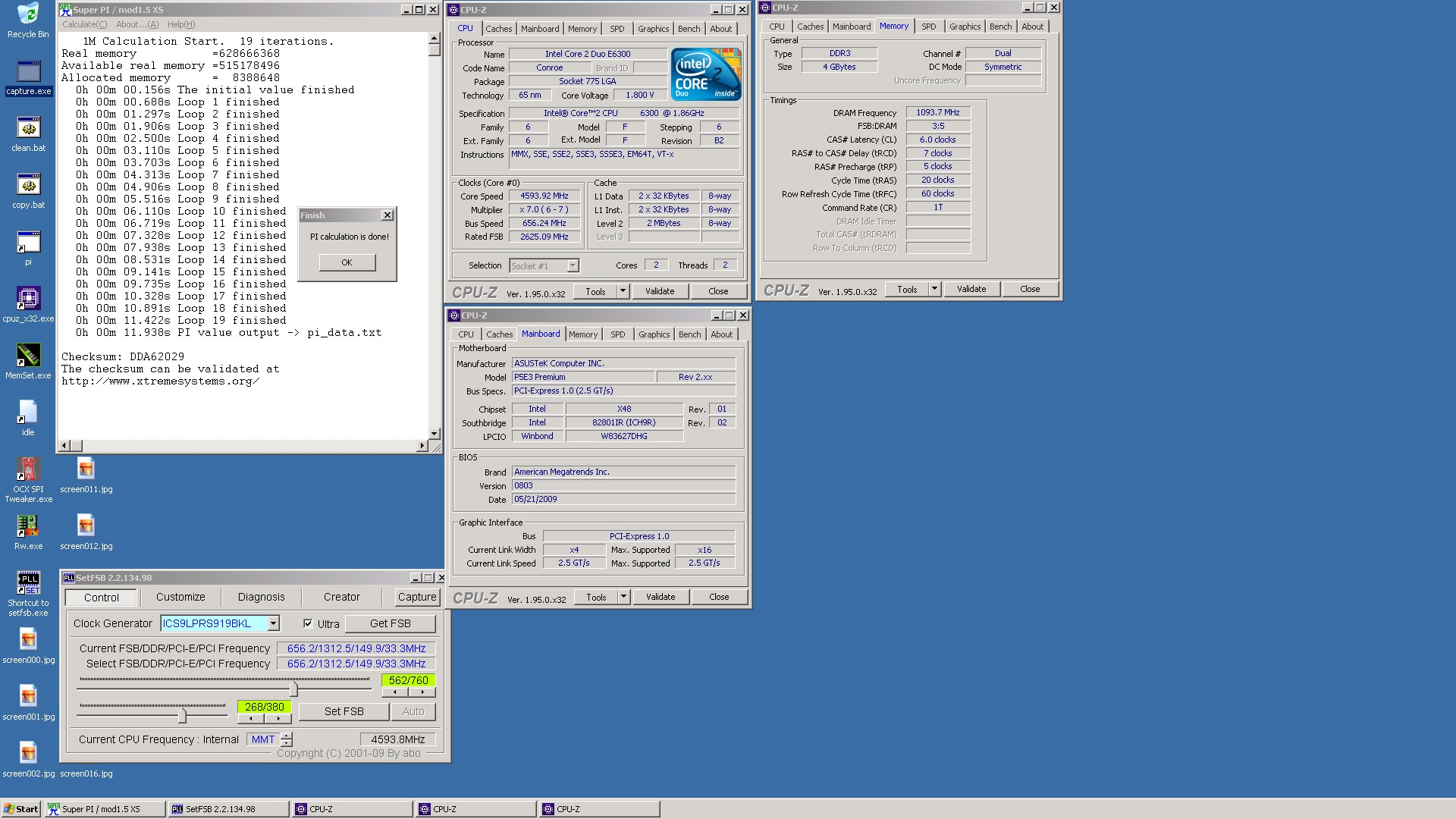This screenshot has width=1456, height=819.
Task: Click the Current CPU Frequency 4593.8MHz field
Action: tap(398, 739)
